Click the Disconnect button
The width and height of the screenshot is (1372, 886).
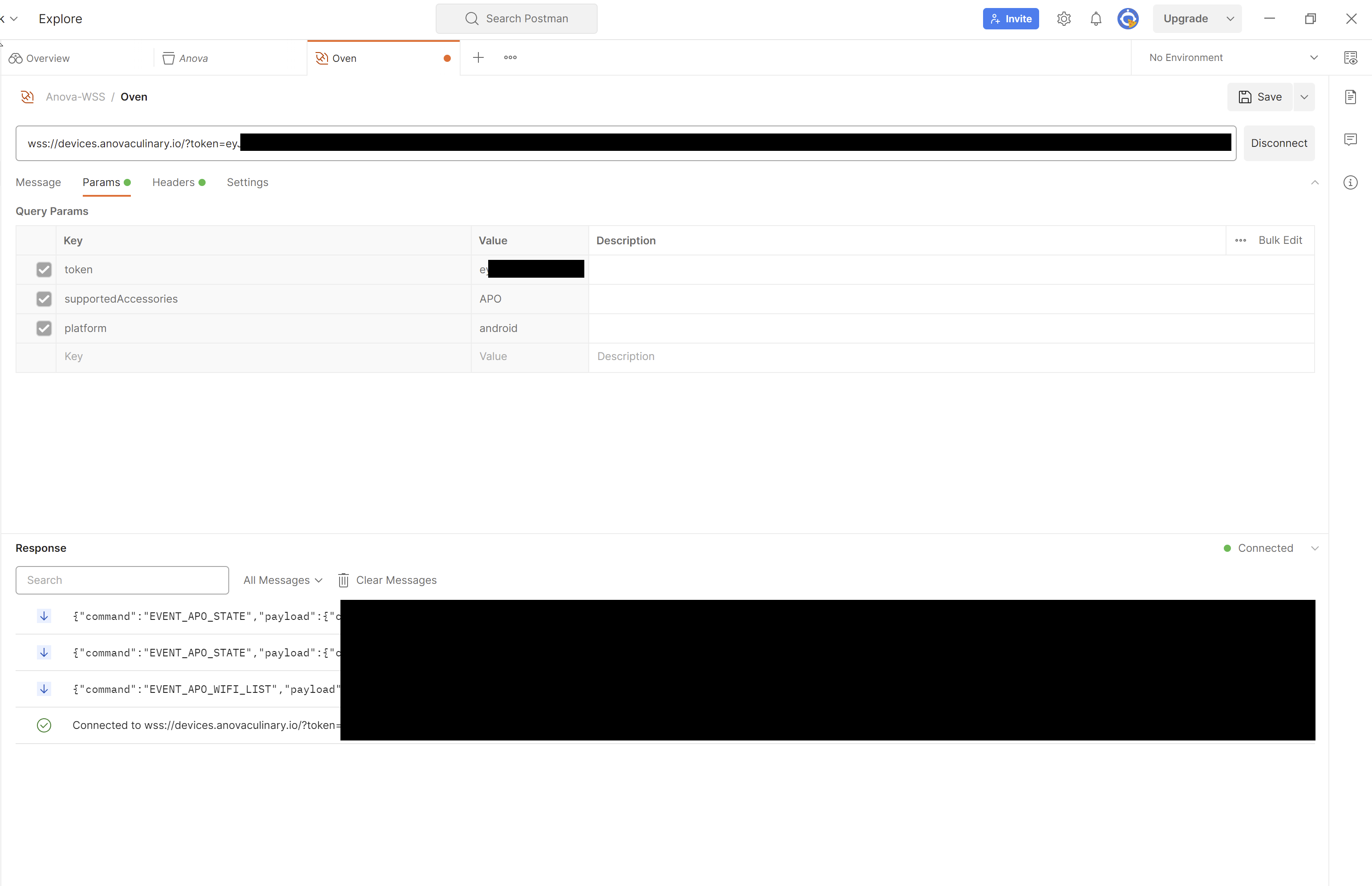coord(1279,143)
